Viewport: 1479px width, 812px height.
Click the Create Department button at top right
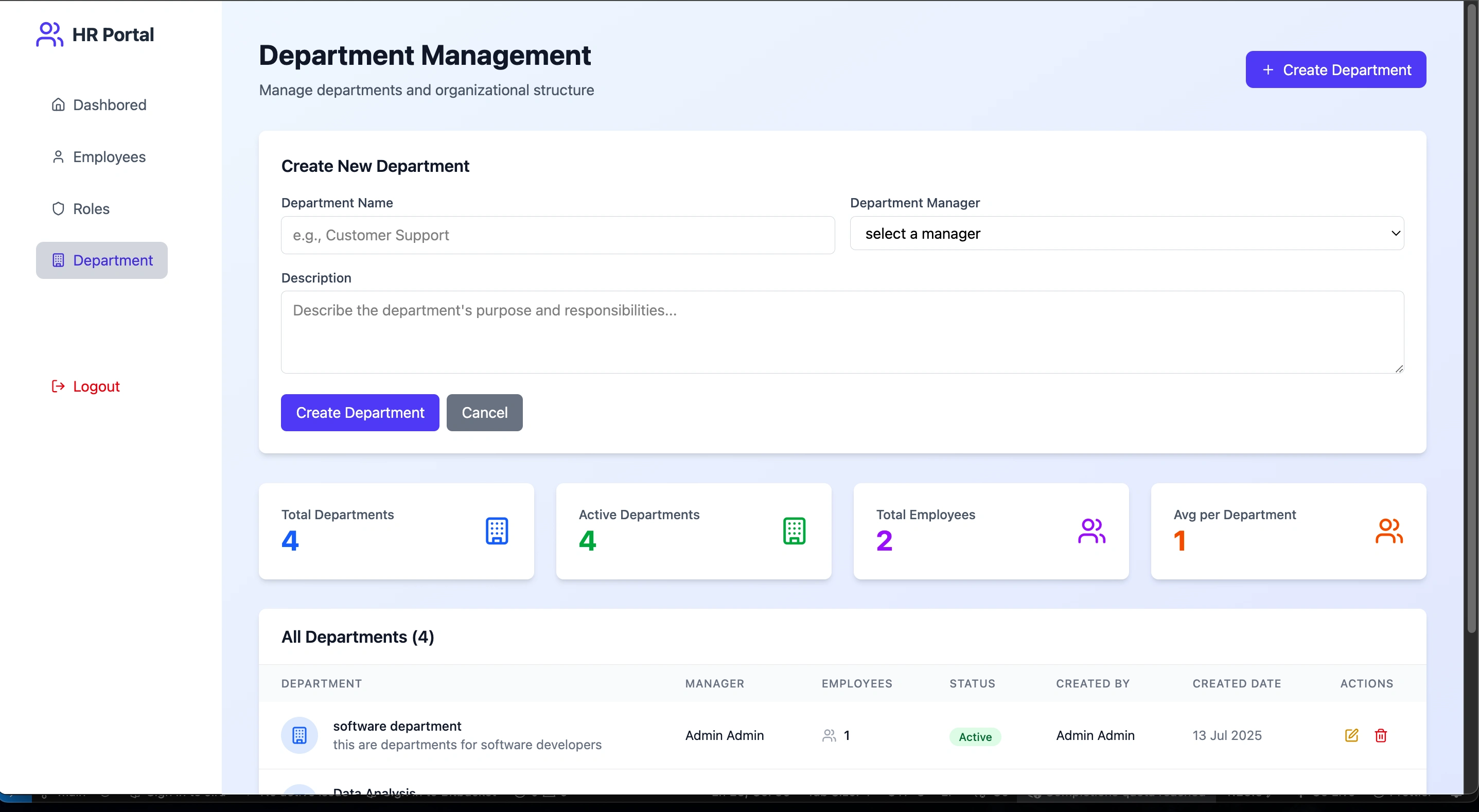coord(1335,69)
